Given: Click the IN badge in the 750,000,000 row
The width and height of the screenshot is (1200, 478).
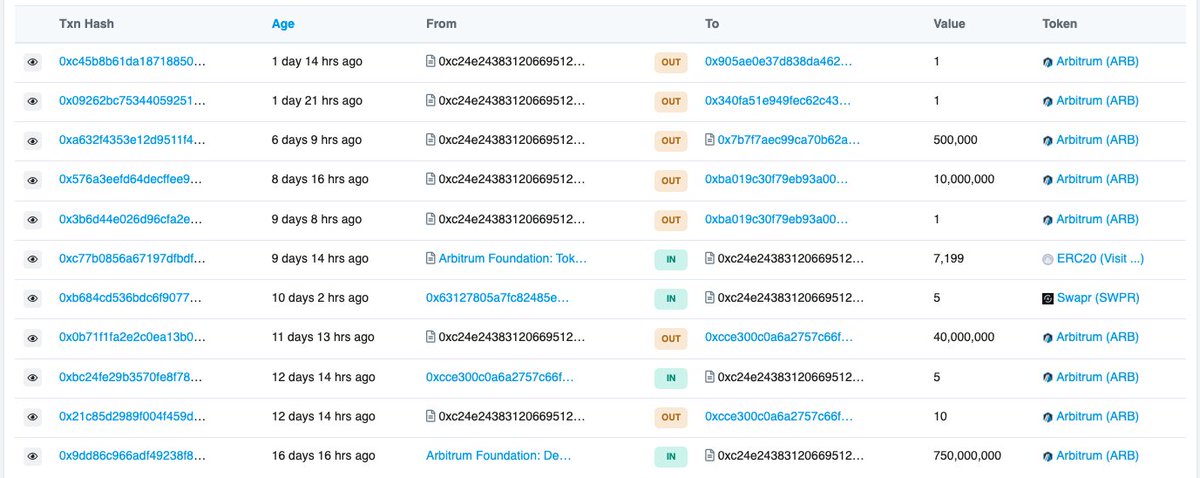Looking at the screenshot, I should tap(671, 456).
